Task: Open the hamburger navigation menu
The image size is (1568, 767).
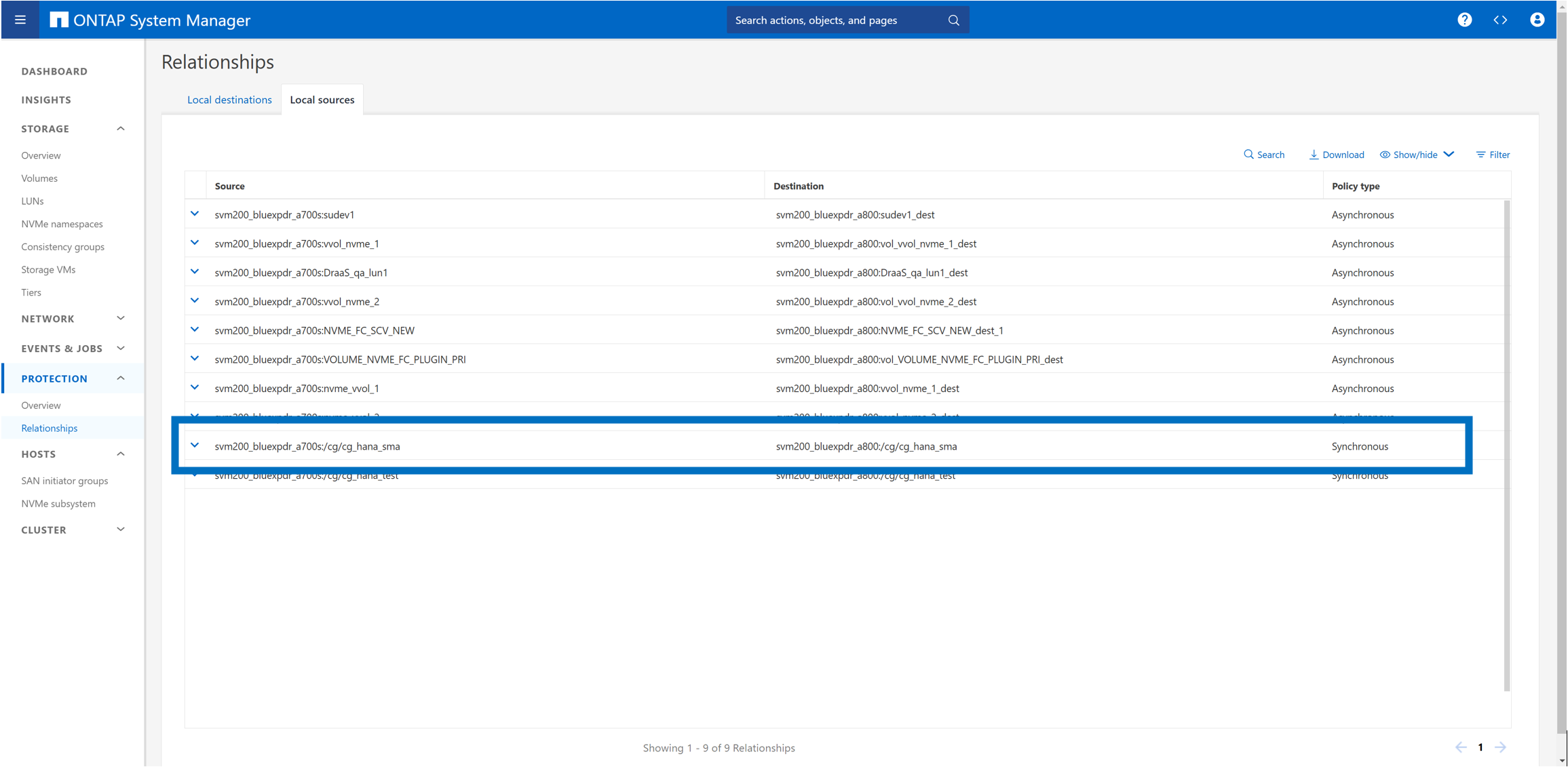Action: point(20,20)
